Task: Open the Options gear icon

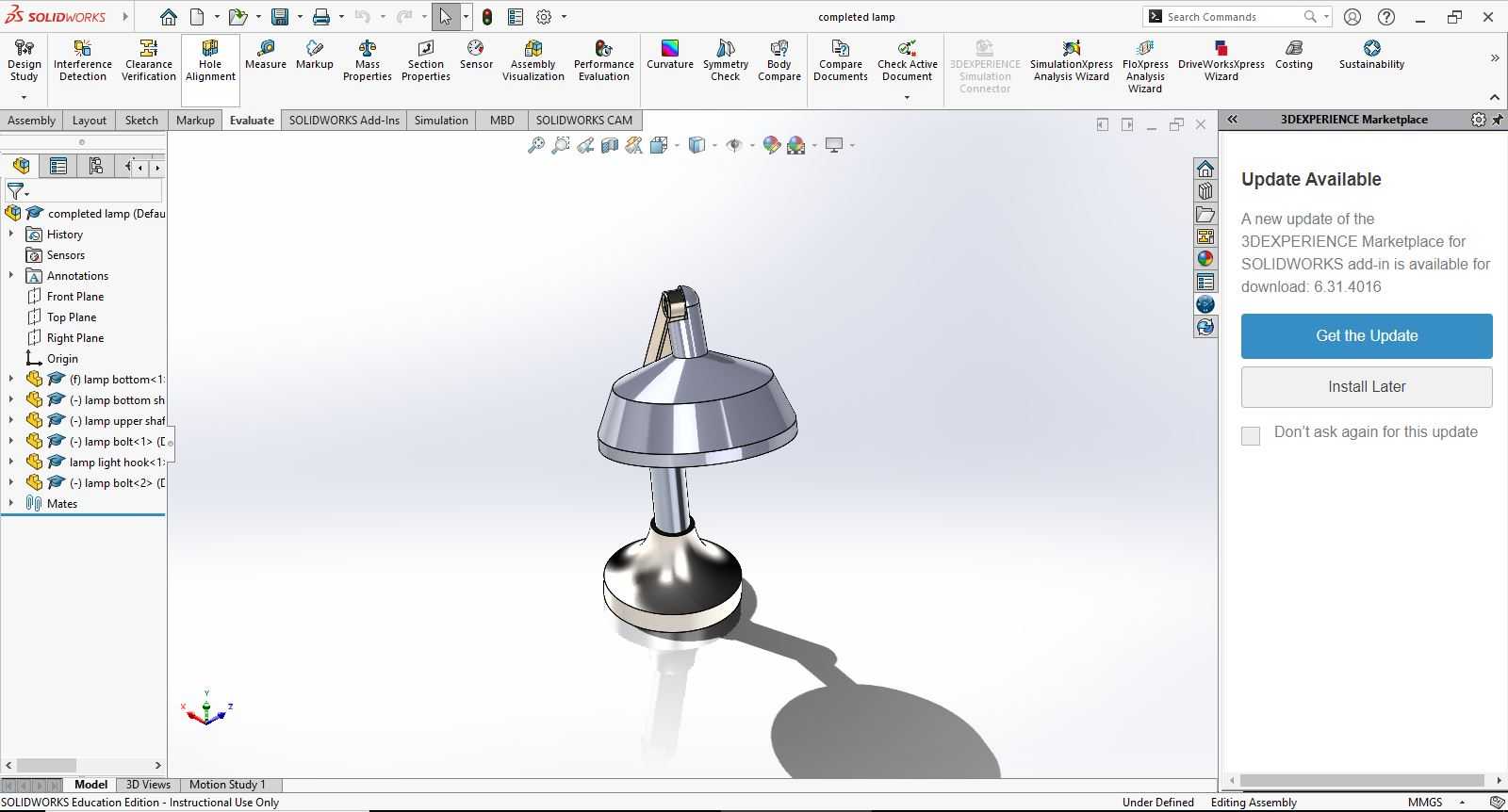Action: point(544,17)
